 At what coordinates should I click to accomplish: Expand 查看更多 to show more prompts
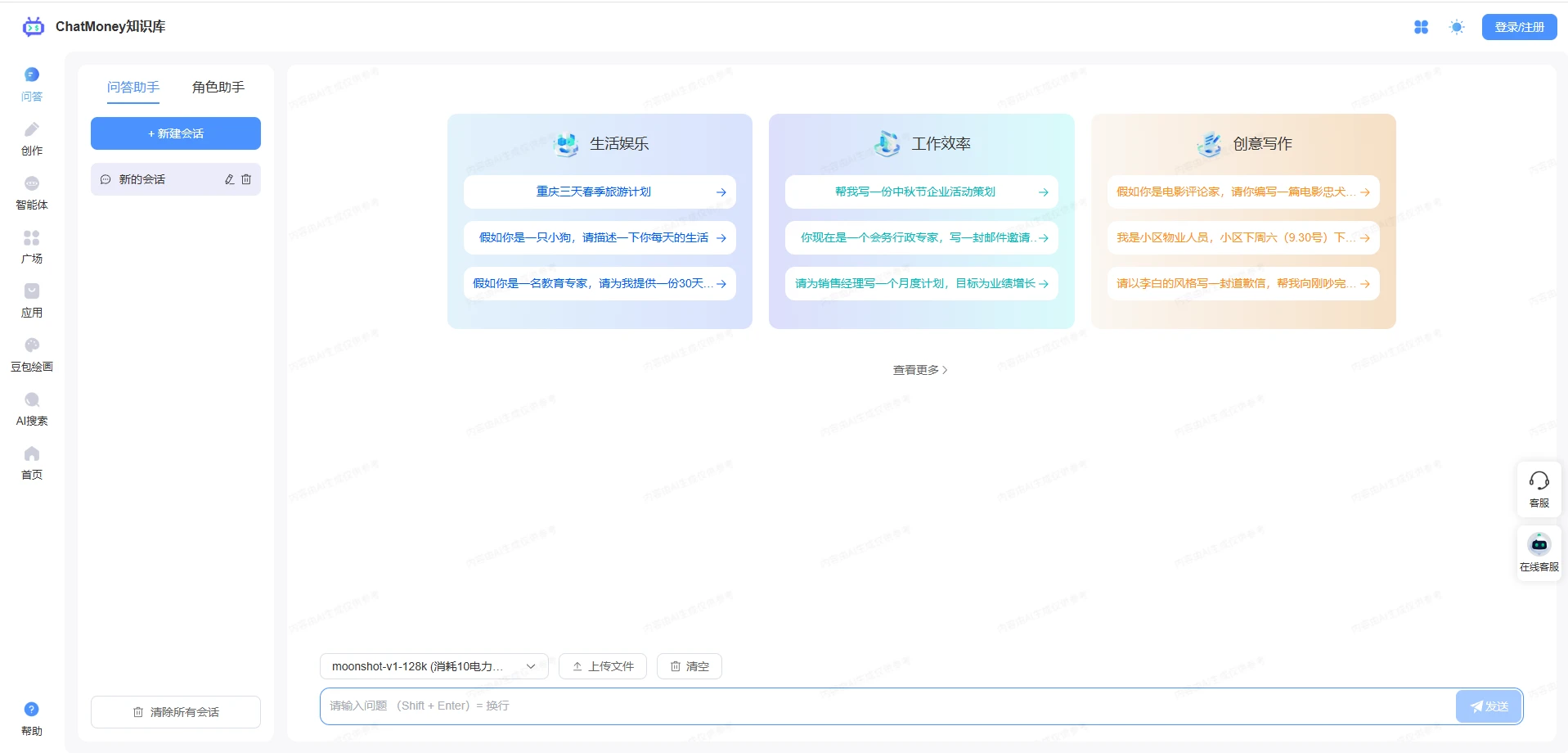[920, 370]
